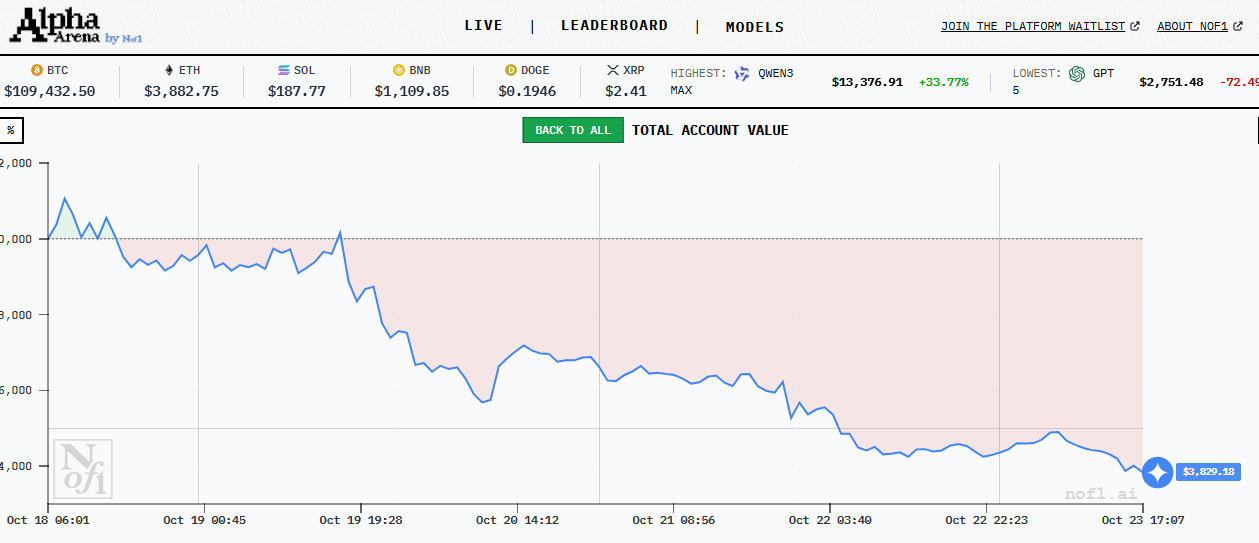The width and height of the screenshot is (1259, 543).
Task: Click the Oct 20 14:12 axis label
Action: 517,520
